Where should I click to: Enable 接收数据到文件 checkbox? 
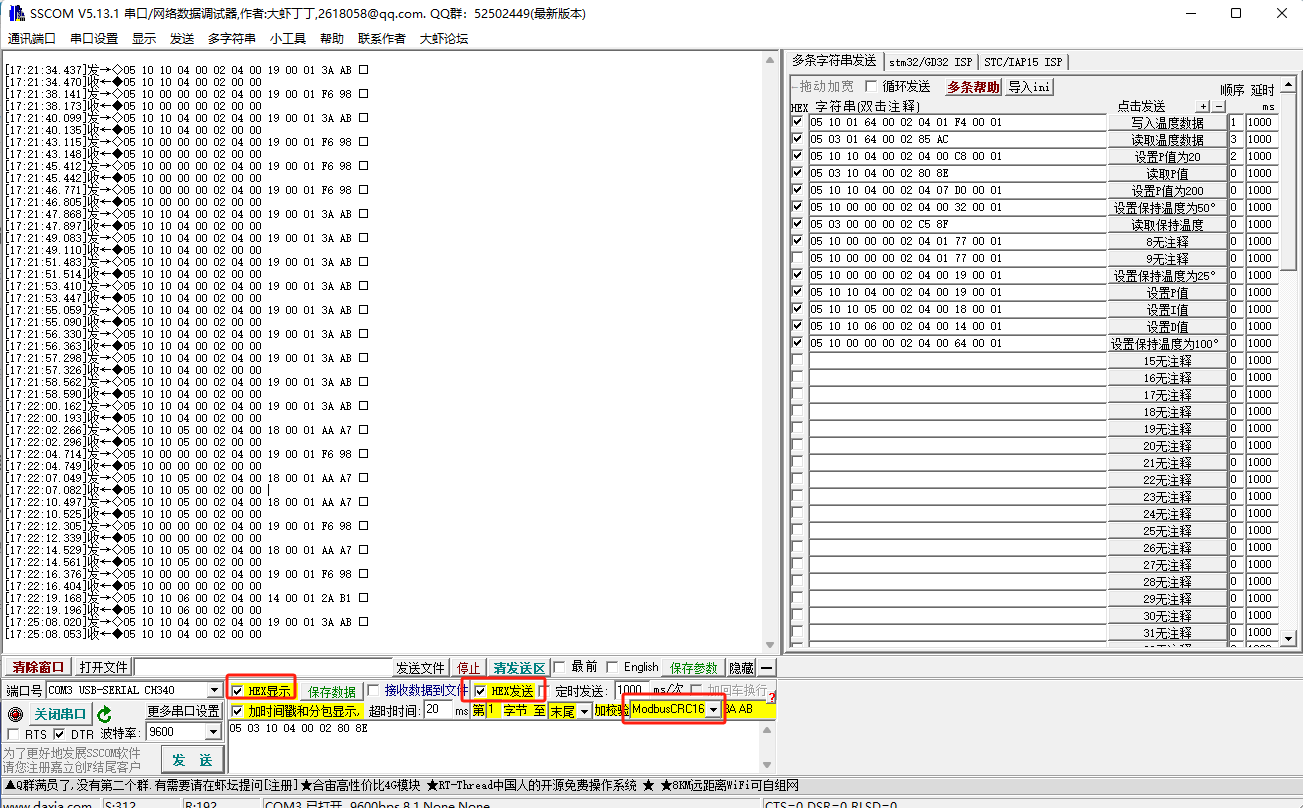click(375, 691)
